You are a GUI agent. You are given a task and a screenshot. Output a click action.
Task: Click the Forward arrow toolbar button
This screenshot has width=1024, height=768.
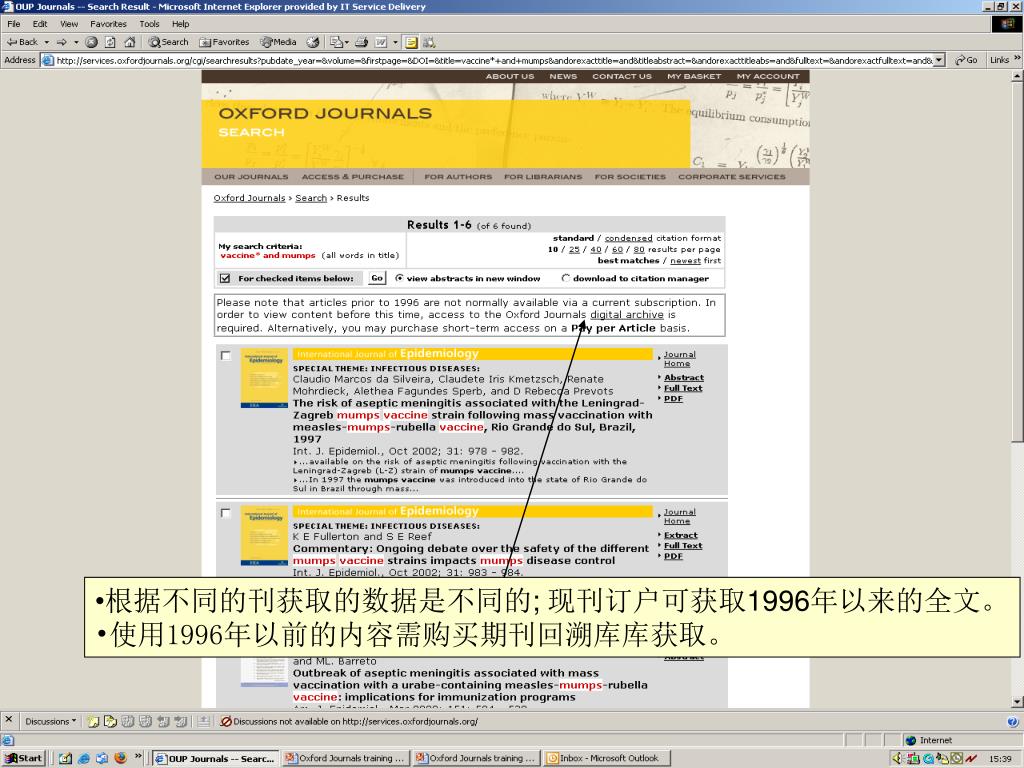point(61,42)
